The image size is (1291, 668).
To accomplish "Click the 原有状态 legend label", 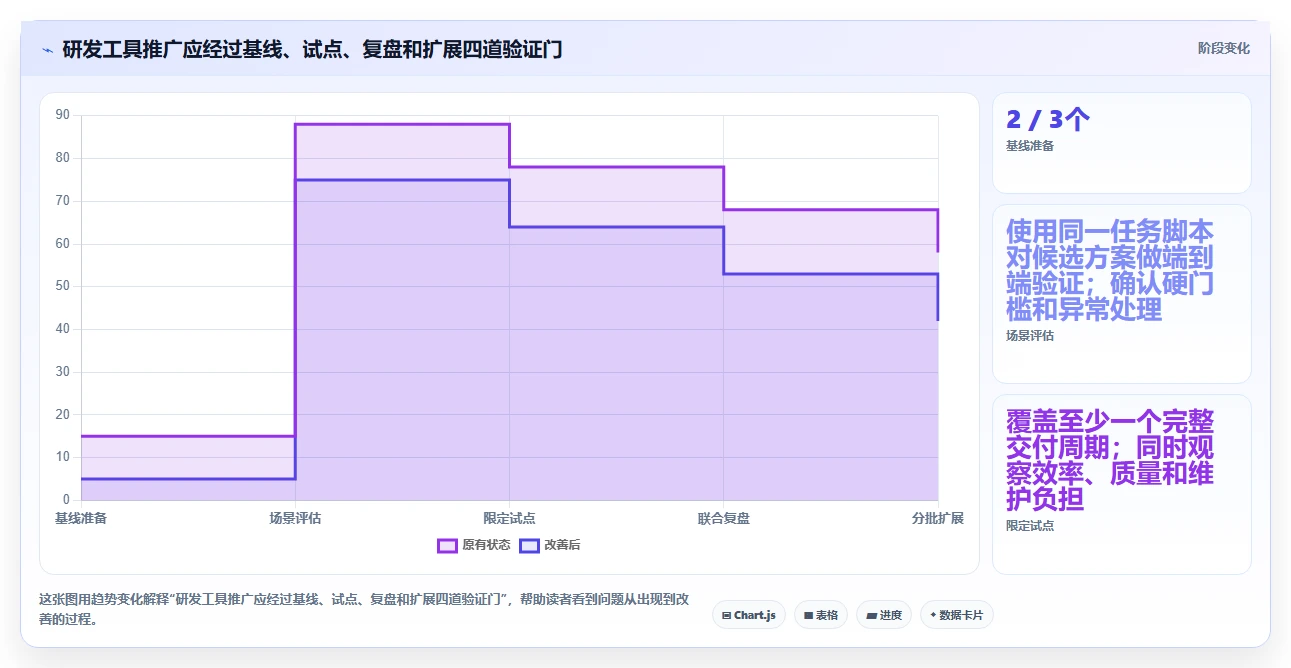I will [486, 545].
